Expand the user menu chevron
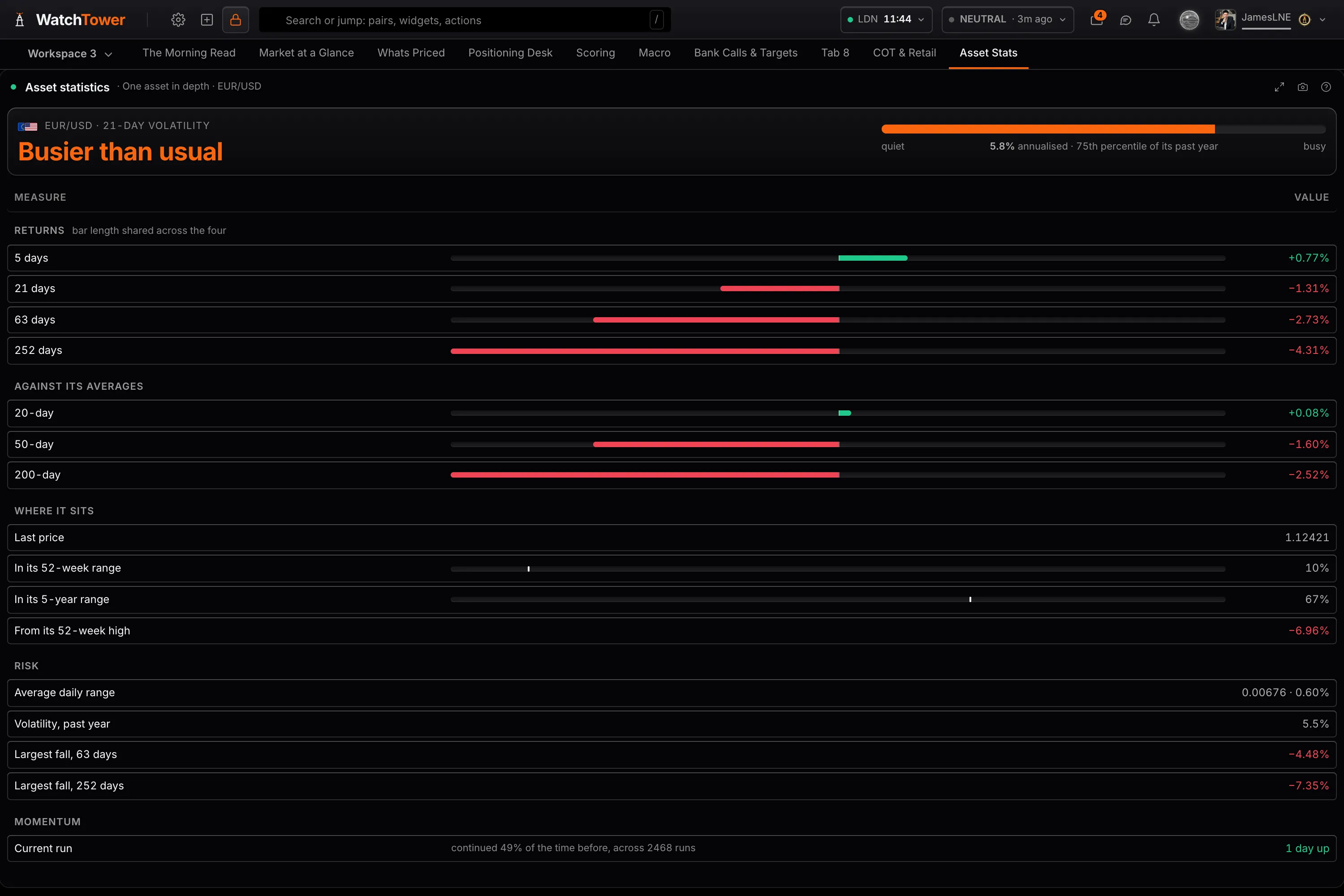Image resolution: width=1344 pixels, height=896 pixels. point(1322,20)
